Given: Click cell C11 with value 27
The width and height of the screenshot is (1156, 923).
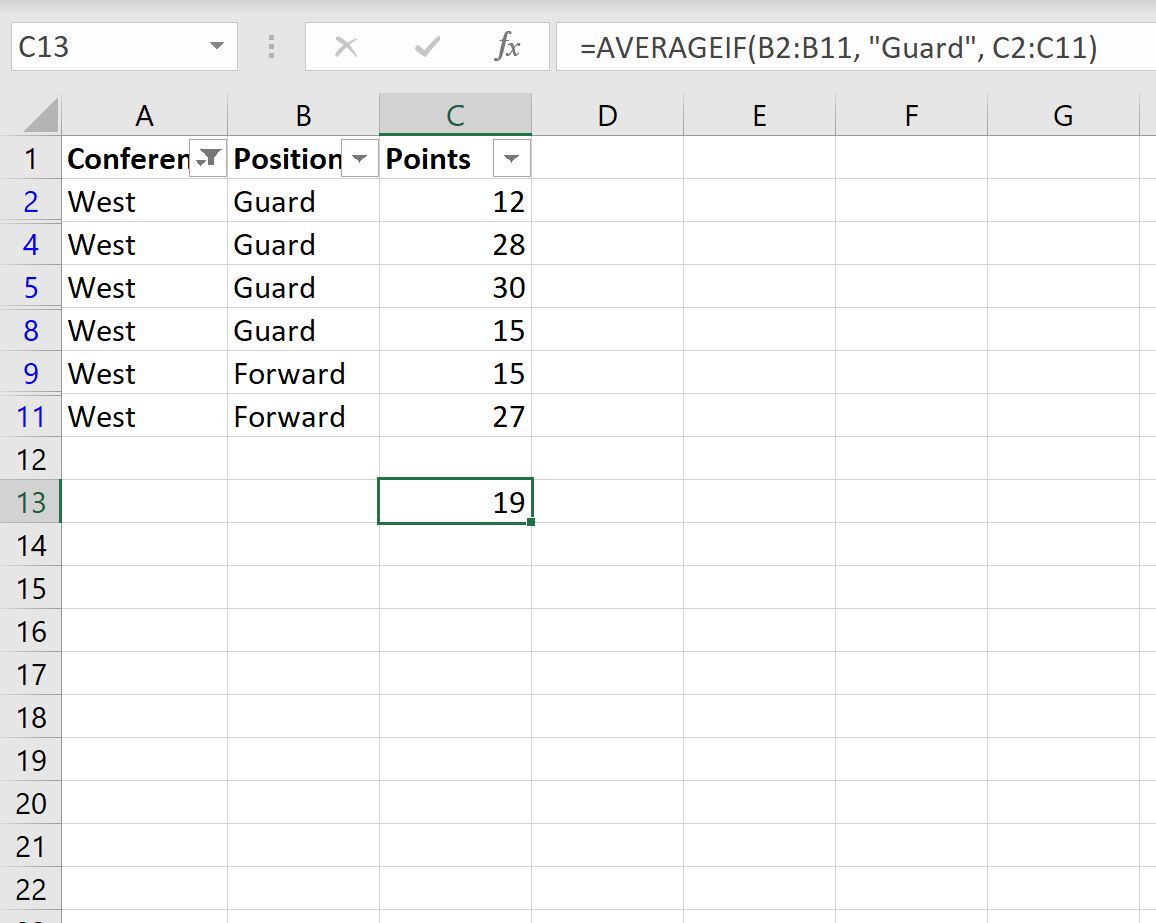Looking at the screenshot, I should tap(455, 416).
